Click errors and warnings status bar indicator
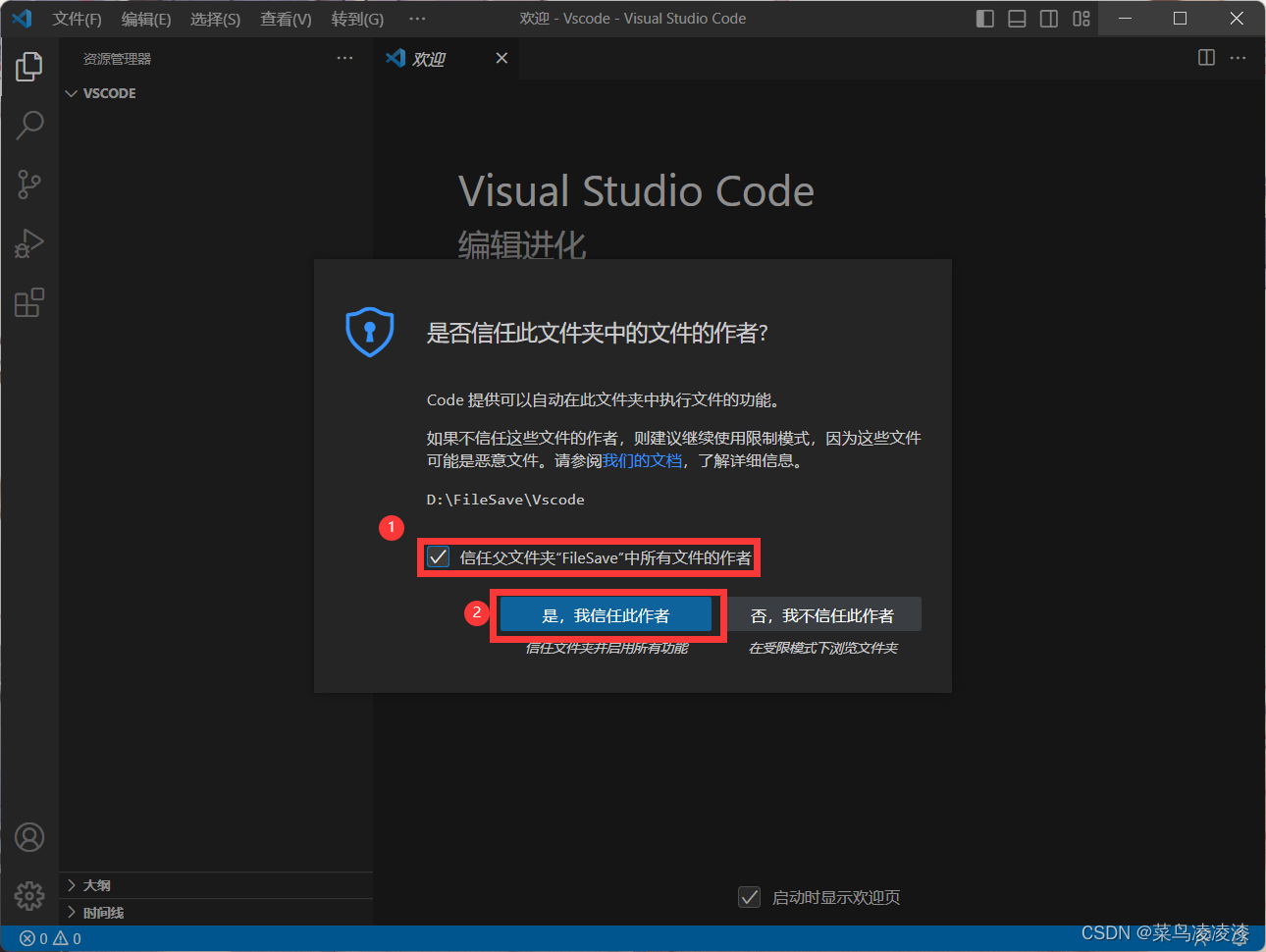Viewport: 1266px width, 952px height. 51,938
